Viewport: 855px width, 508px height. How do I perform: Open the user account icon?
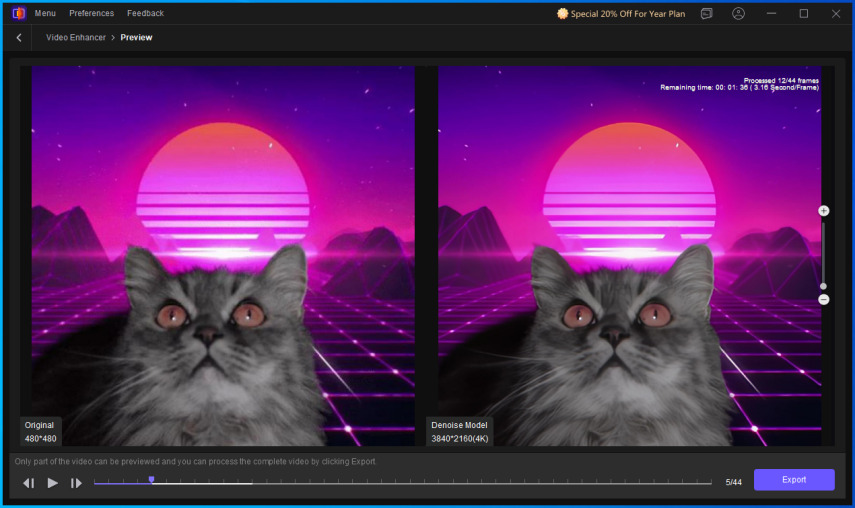tap(738, 14)
